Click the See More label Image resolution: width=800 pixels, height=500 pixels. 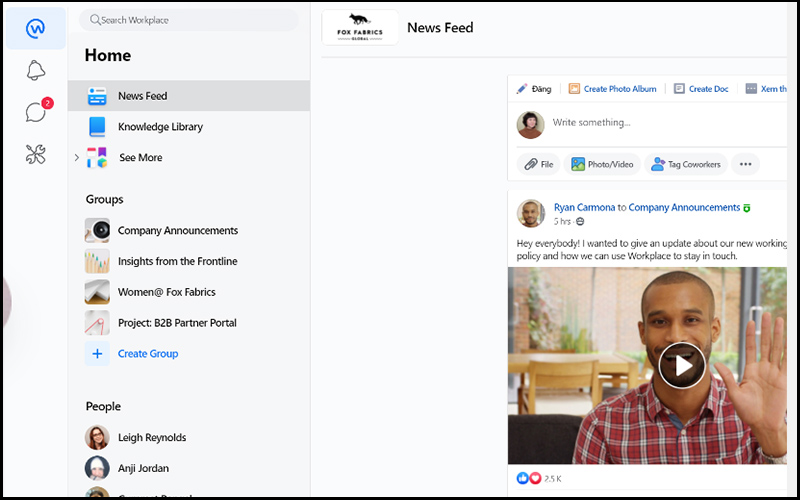point(141,158)
